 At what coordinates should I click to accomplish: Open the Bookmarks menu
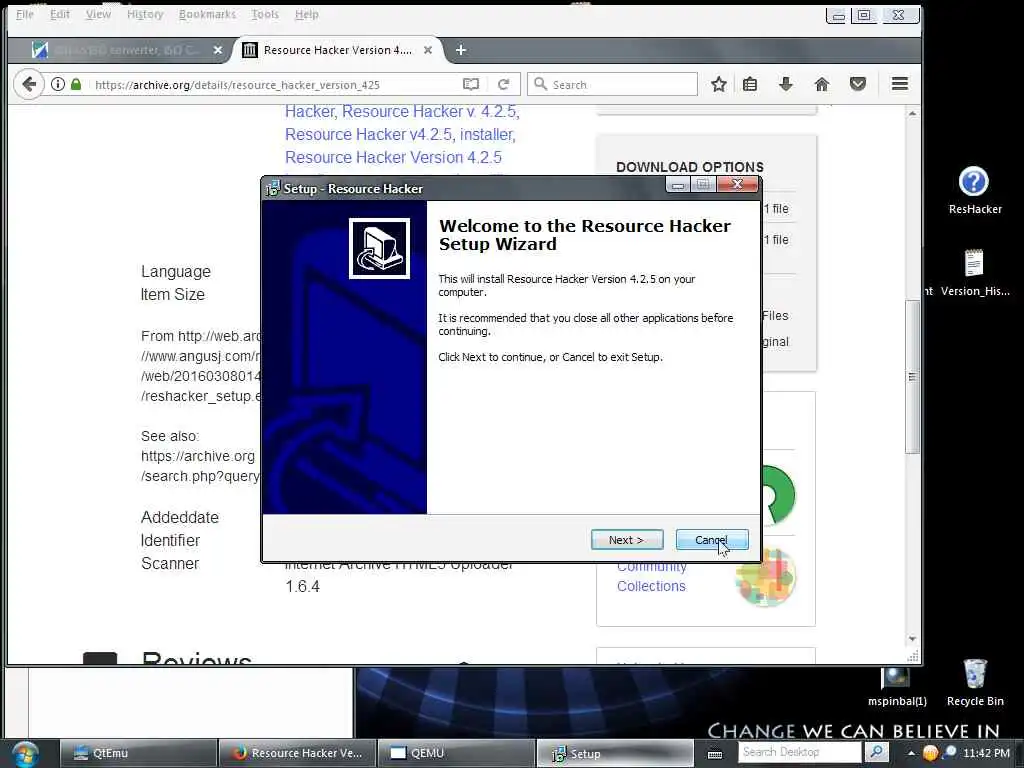[x=207, y=14]
